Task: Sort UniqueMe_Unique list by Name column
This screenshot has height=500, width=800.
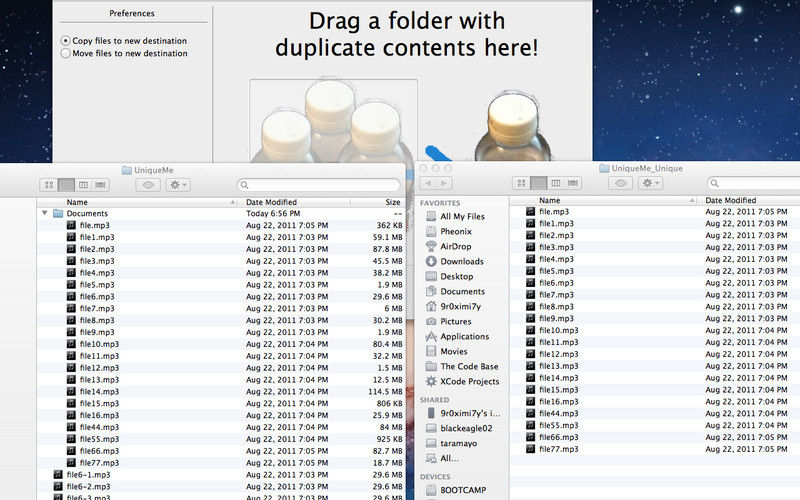Action: pos(604,201)
